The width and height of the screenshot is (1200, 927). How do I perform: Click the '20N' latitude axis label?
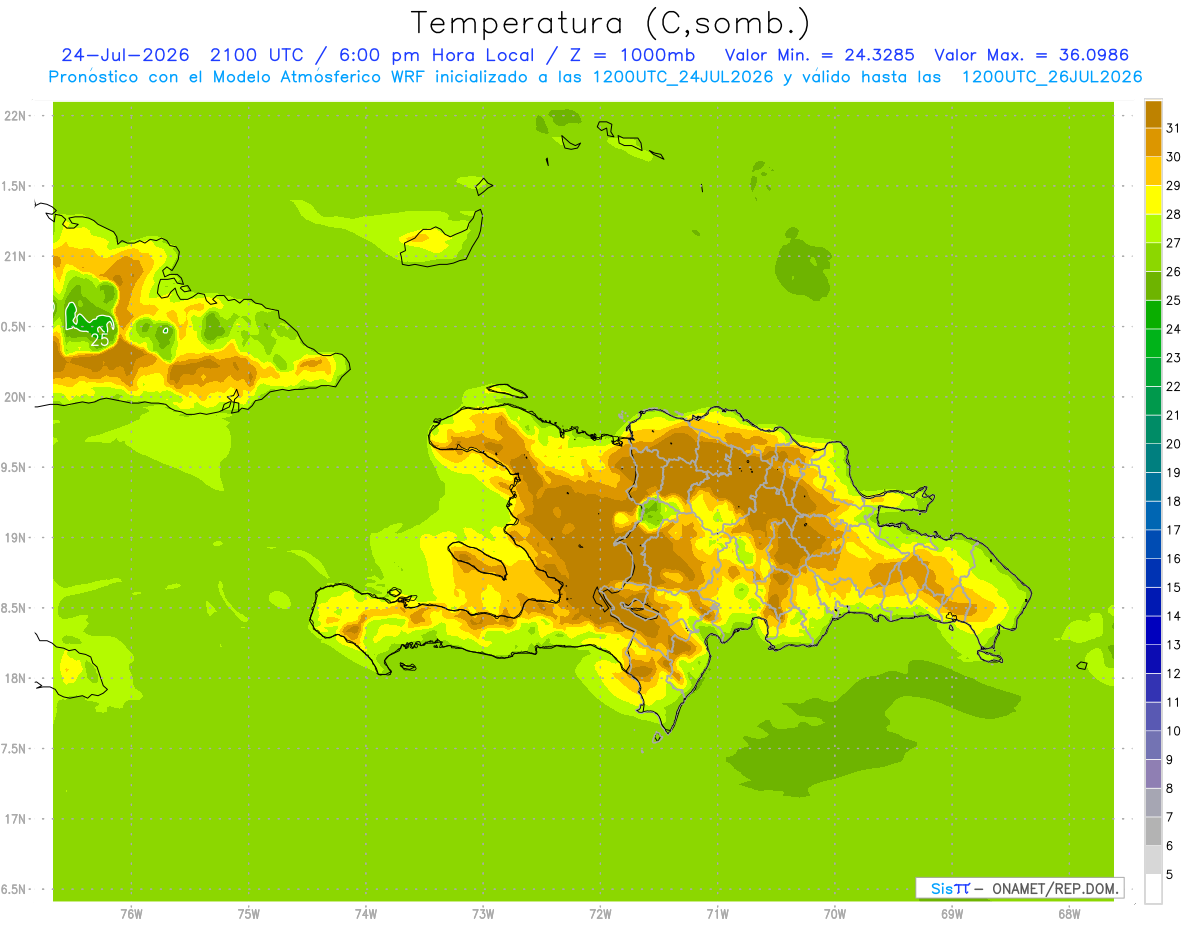[15, 397]
